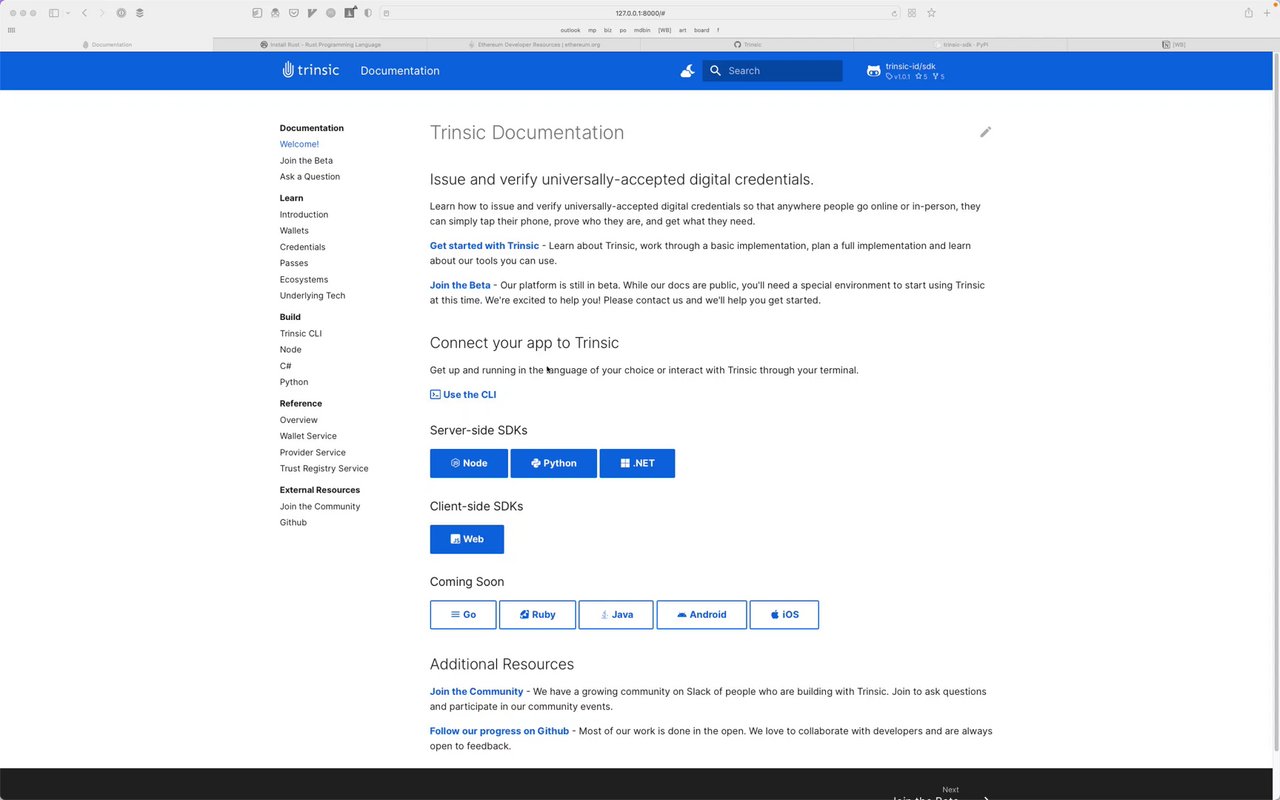The image size is (1280, 800).
Task: Select Ask a Question in sidebar
Action: coord(310,176)
